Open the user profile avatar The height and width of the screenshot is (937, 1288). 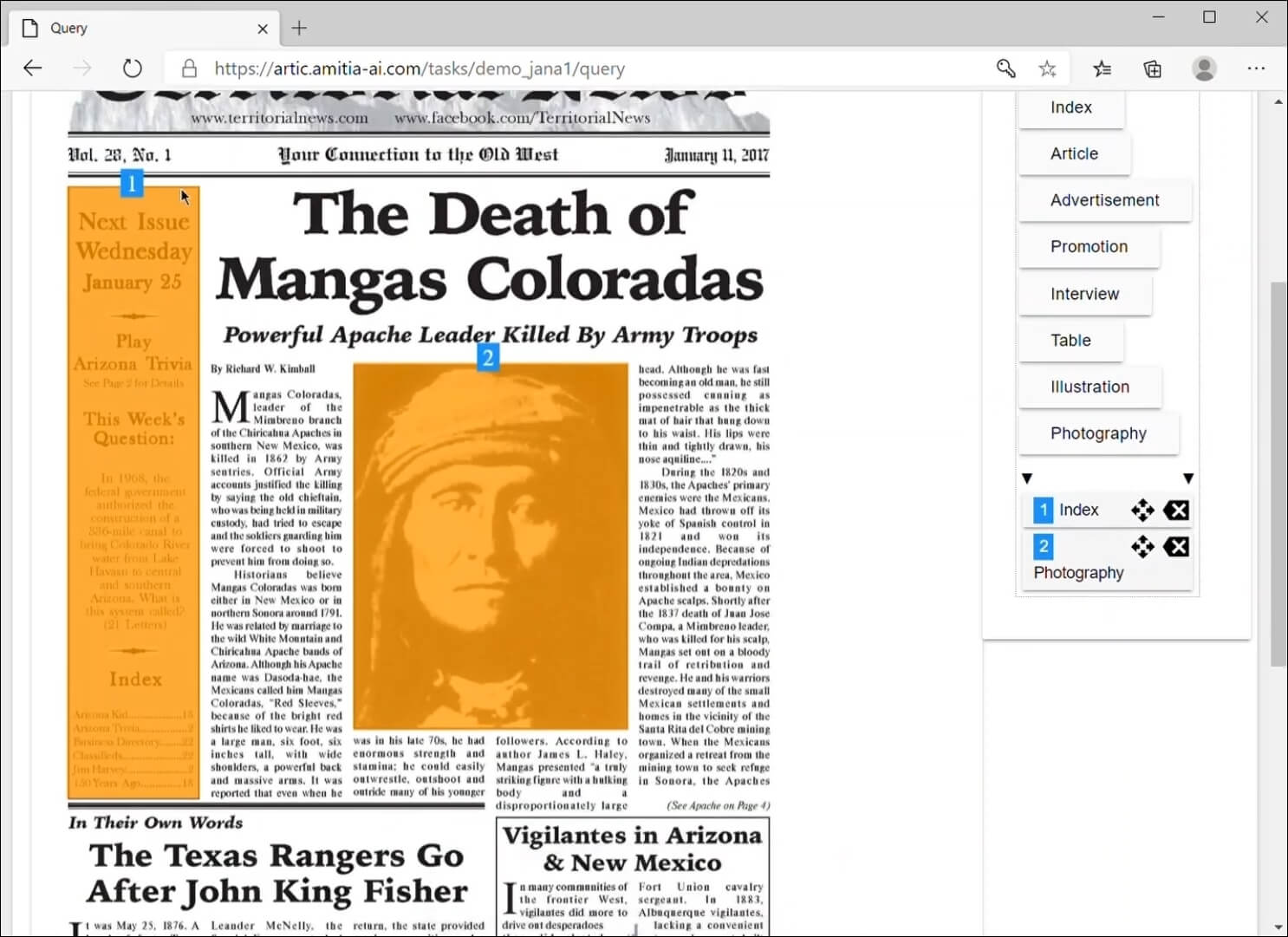pos(1204,68)
